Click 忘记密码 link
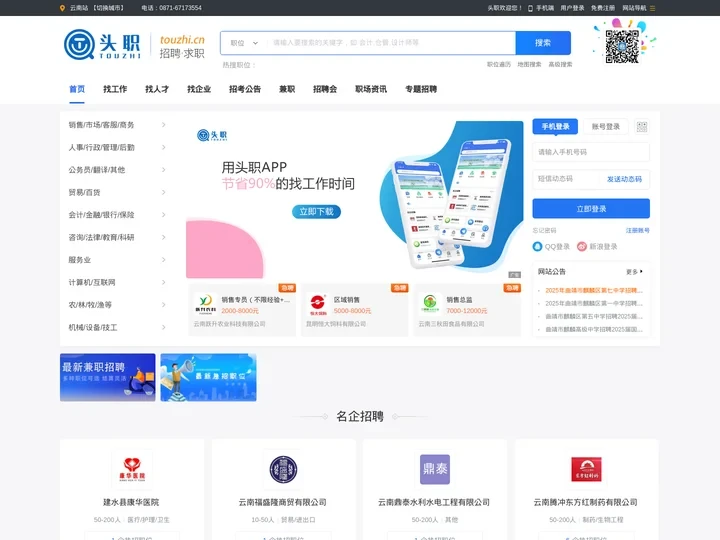Screen dimensions: 720x540 click(545, 231)
